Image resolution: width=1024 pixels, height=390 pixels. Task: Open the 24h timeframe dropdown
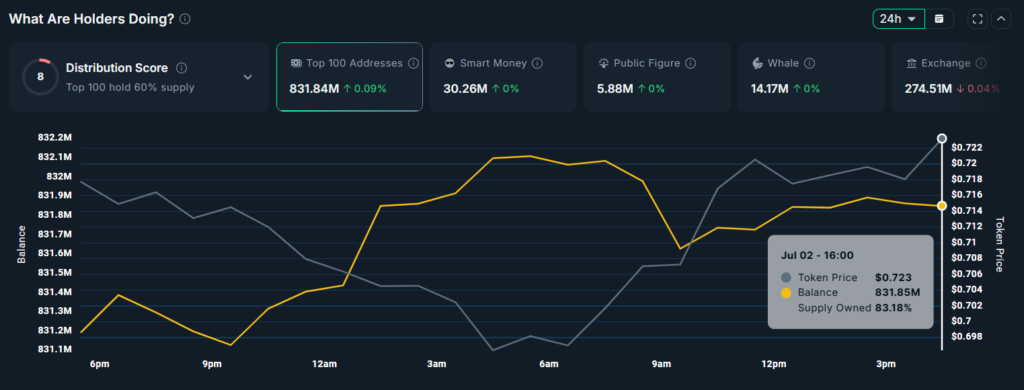coord(899,19)
